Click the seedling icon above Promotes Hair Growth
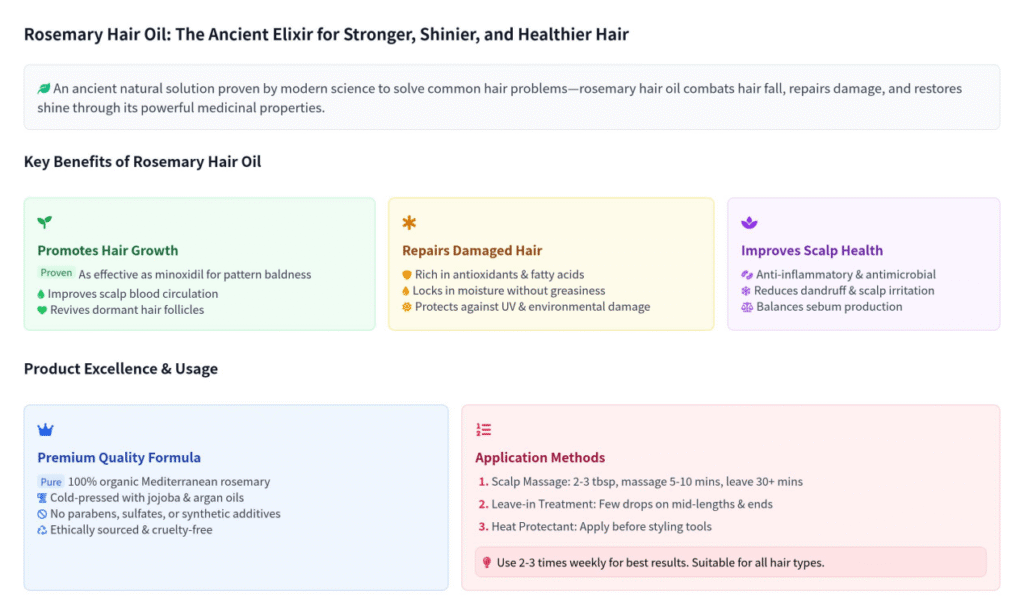Viewport: 1024px width, 602px height. pyautogui.click(x=44, y=222)
